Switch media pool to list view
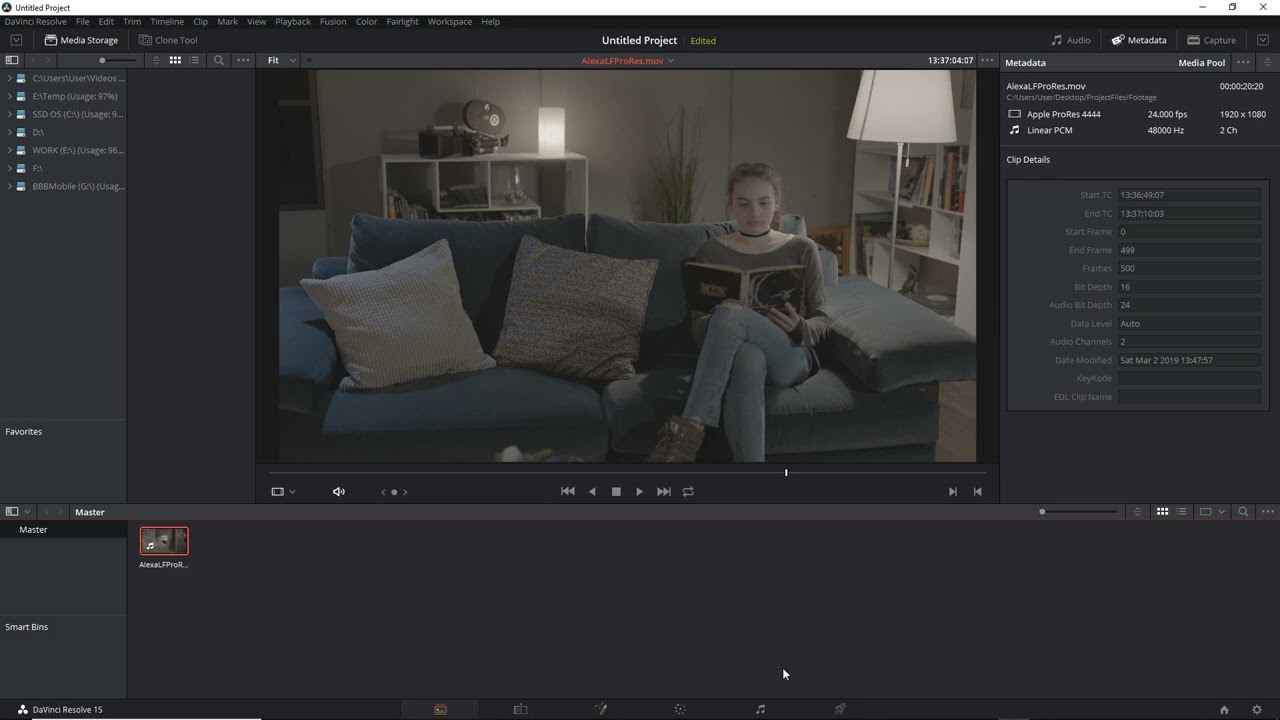This screenshot has width=1280, height=720. coord(1181,512)
